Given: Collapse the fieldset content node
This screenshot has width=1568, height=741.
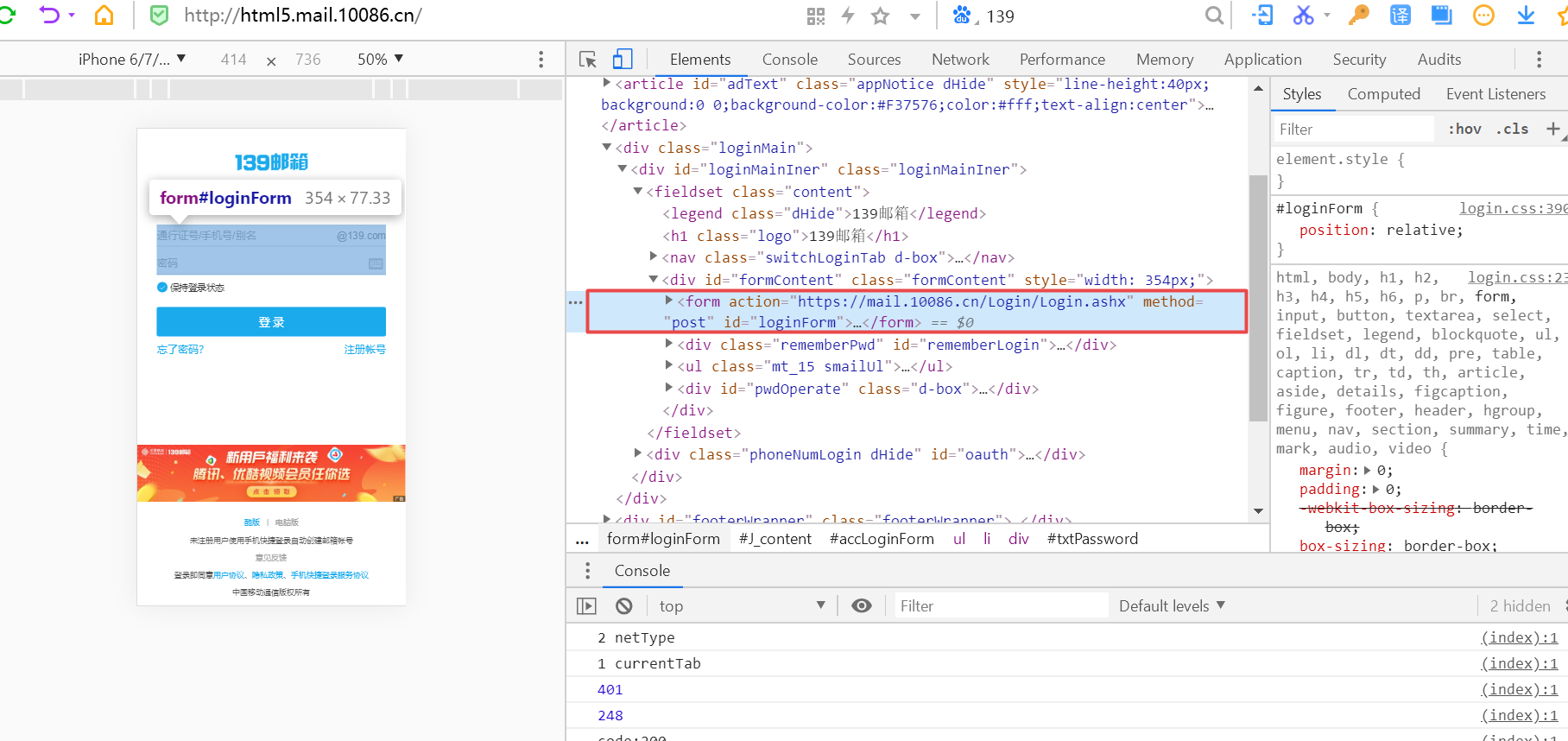Looking at the screenshot, I should (x=638, y=191).
